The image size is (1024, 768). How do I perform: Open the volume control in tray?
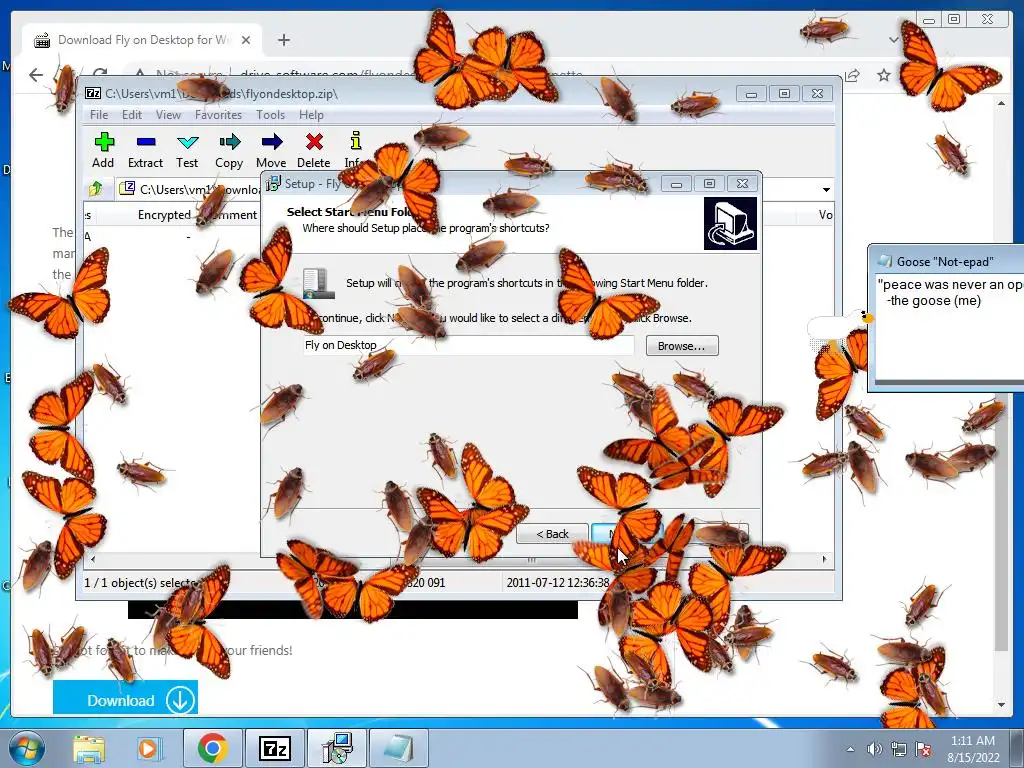(x=874, y=749)
